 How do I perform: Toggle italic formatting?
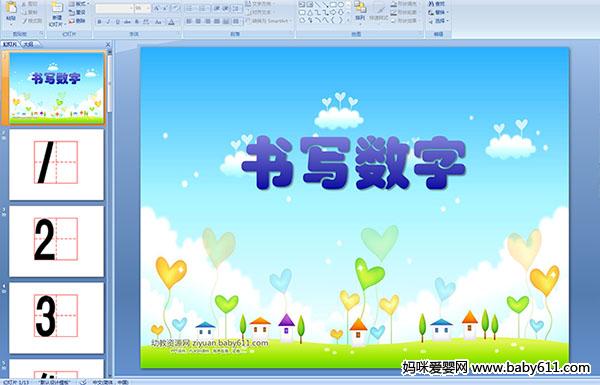click(108, 22)
